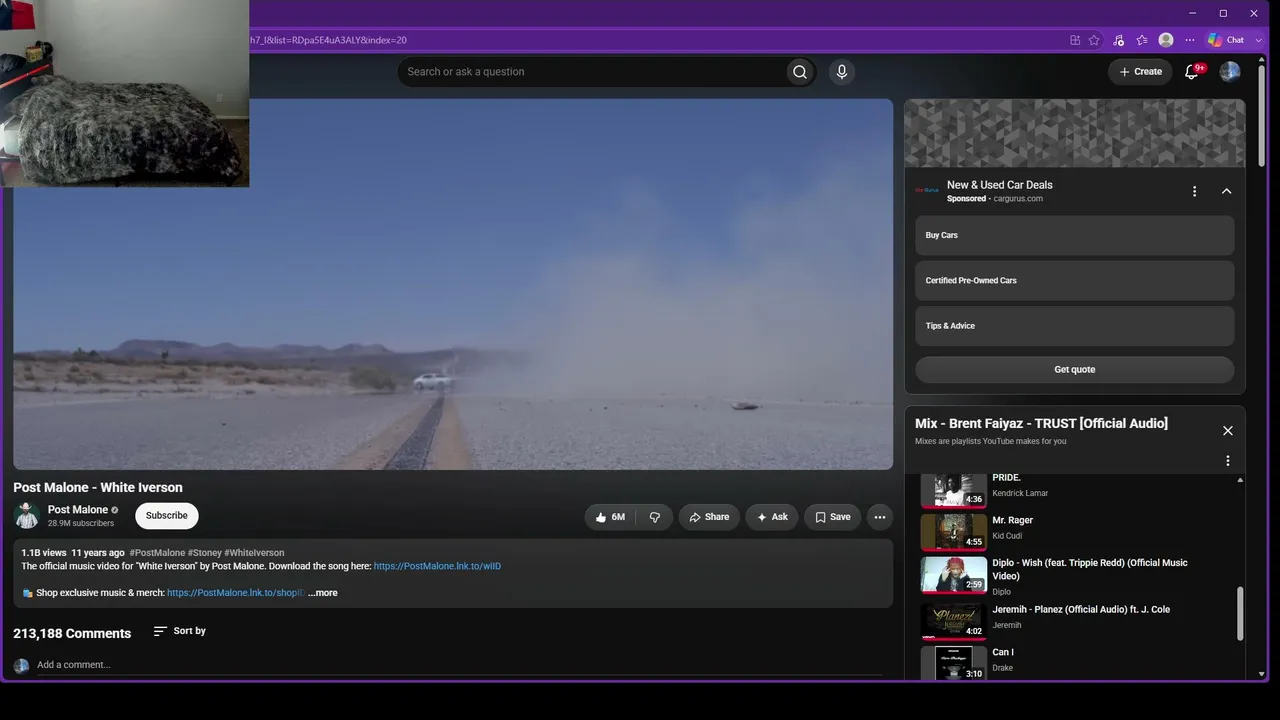Open more actions for the video
Screen dimensions: 1280x720
880,517
